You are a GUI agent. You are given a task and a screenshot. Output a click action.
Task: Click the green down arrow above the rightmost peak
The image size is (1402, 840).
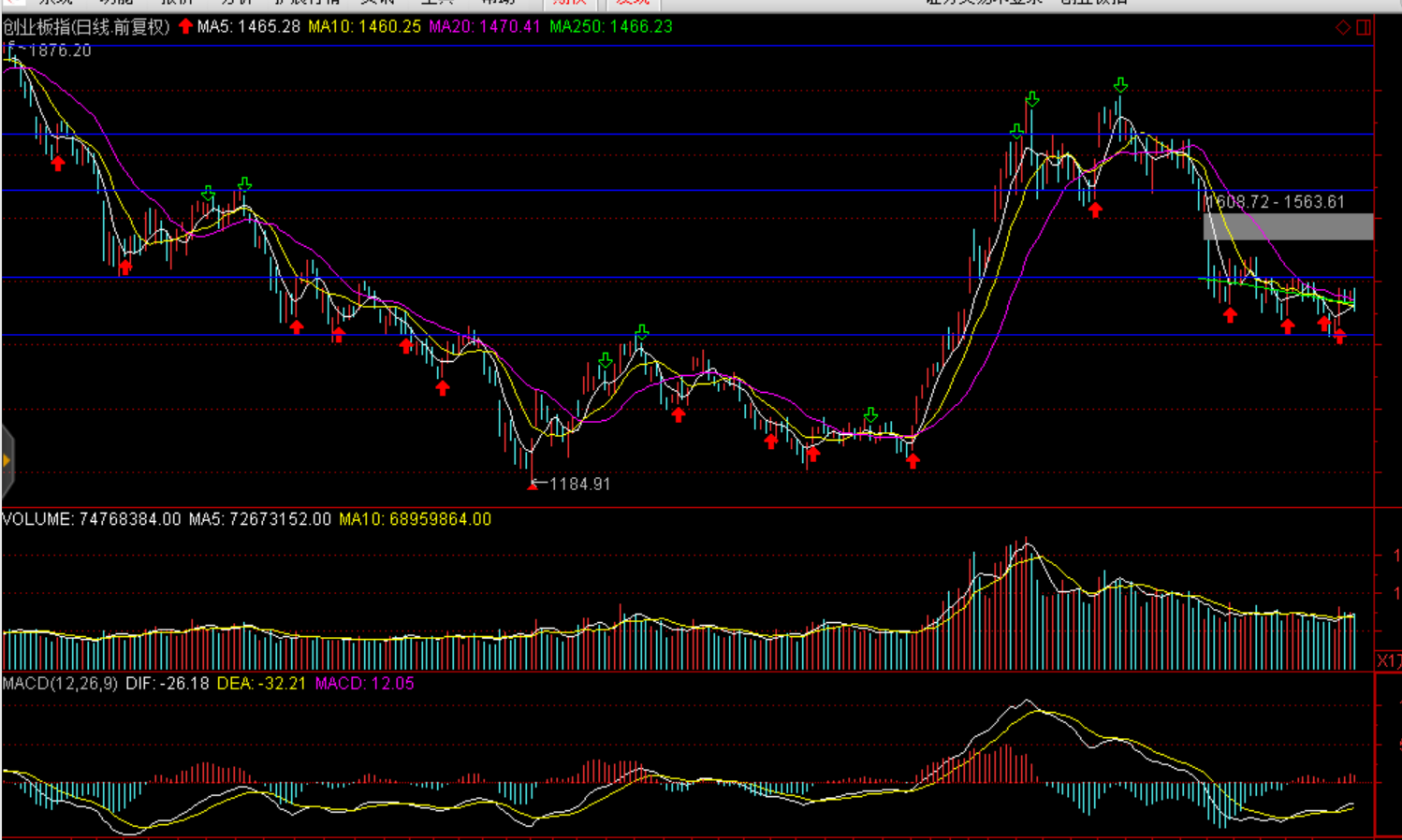1120,86
